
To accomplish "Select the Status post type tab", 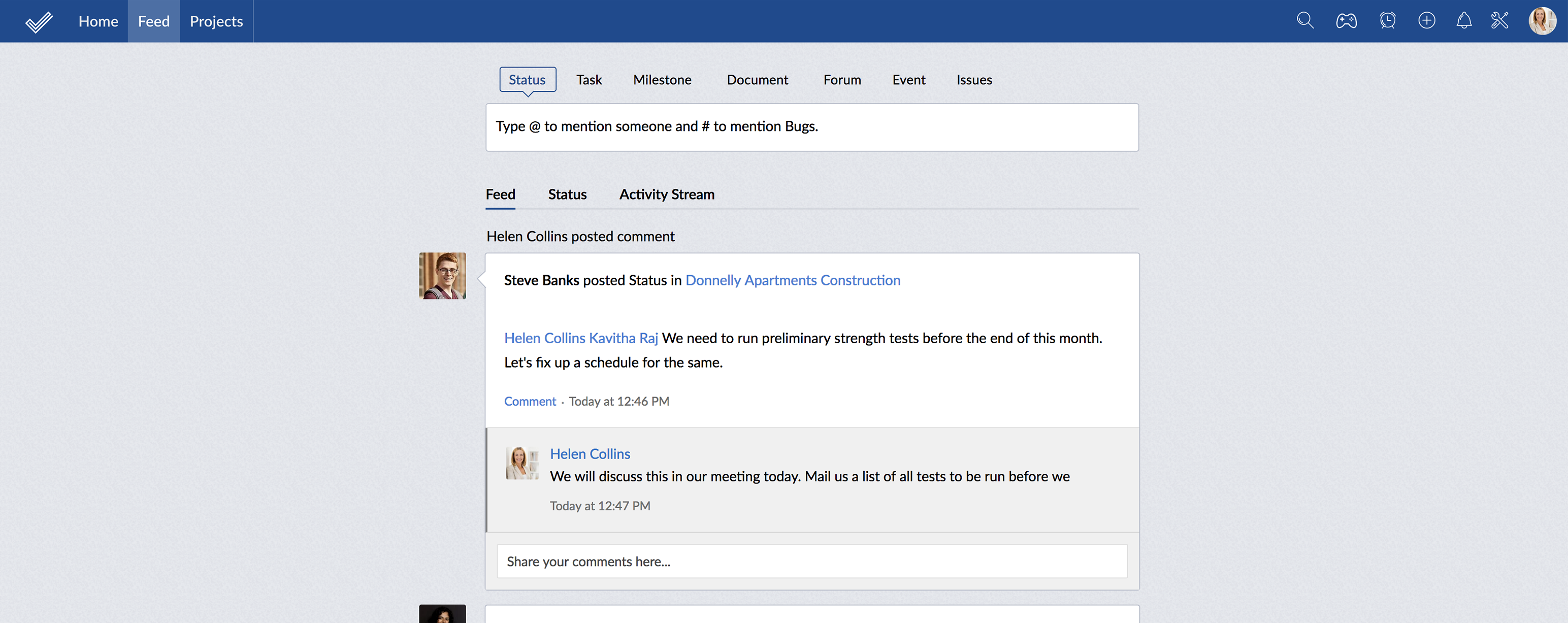I will click(528, 80).
